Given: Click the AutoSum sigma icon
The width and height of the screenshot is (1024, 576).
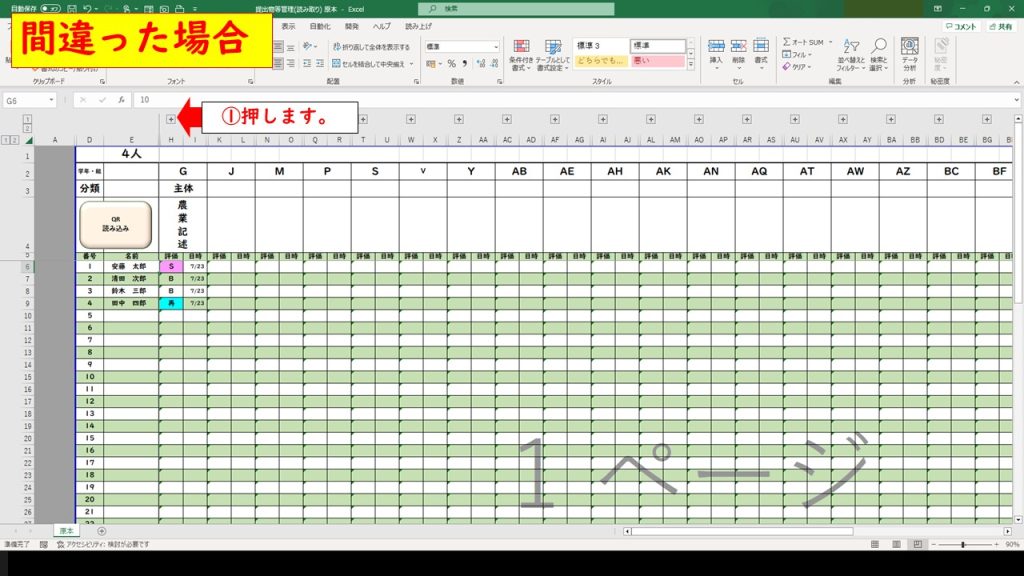Looking at the screenshot, I should coord(788,42).
